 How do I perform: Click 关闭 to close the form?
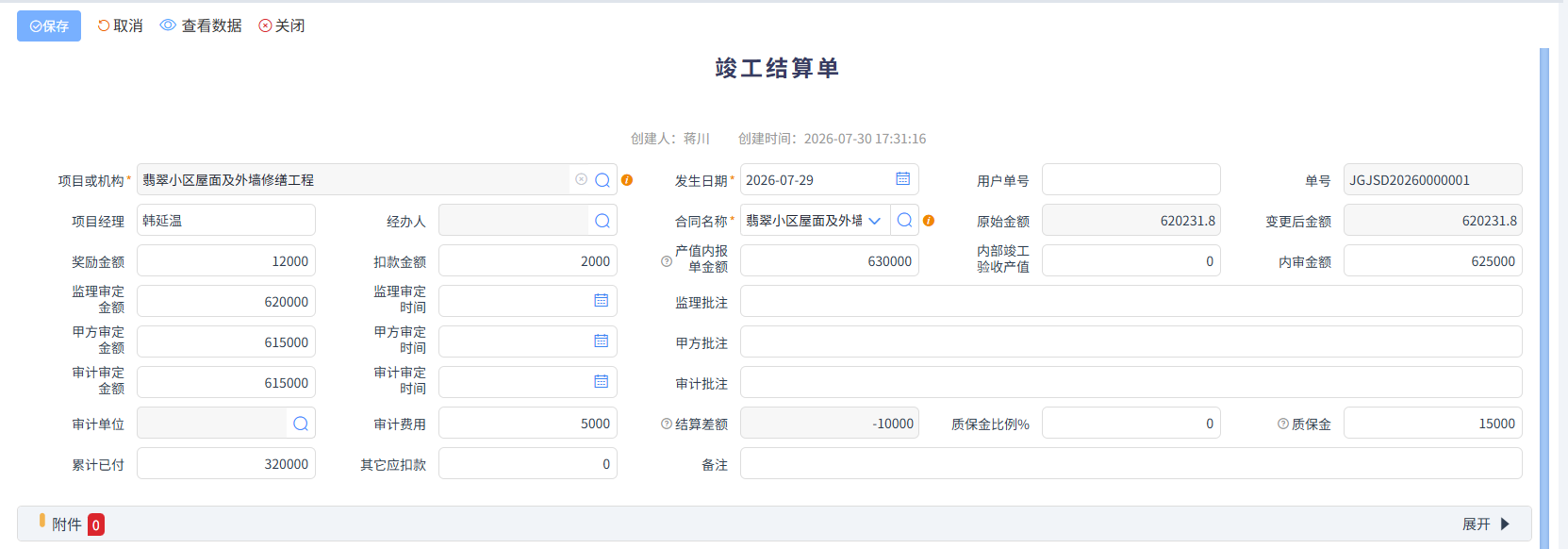(x=282, y=25)
